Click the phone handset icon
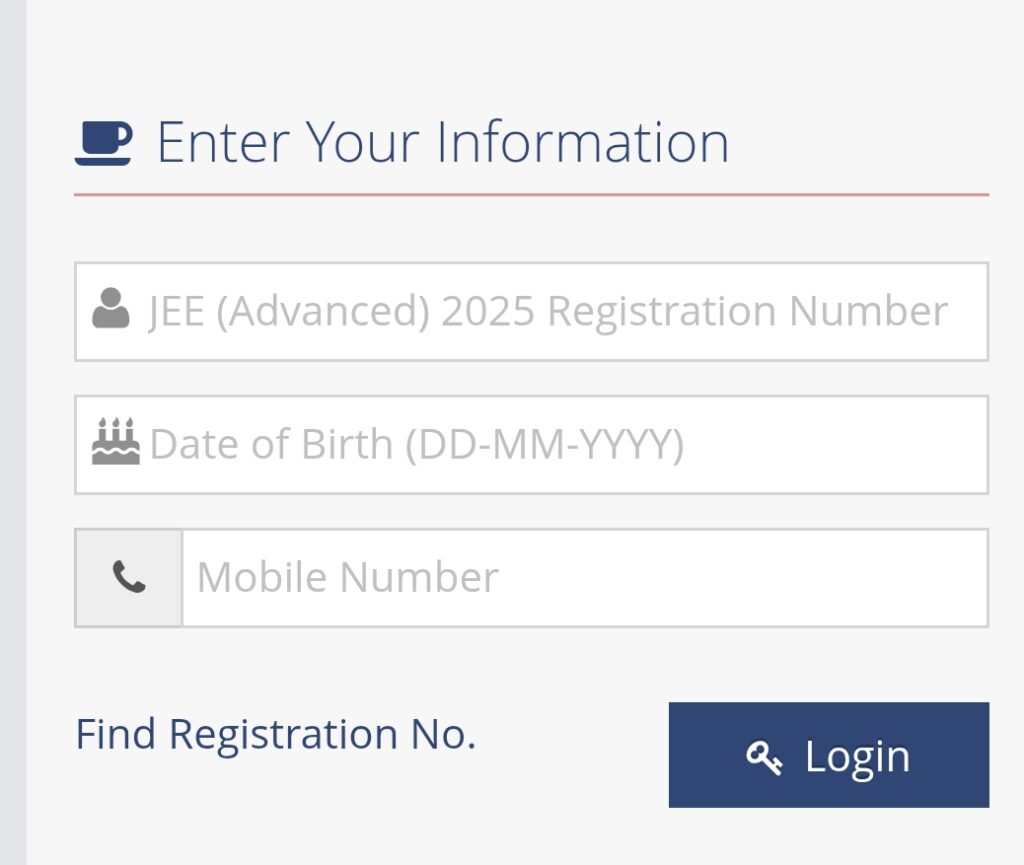This screenshot has width=1024, height=865. (129, 576)
